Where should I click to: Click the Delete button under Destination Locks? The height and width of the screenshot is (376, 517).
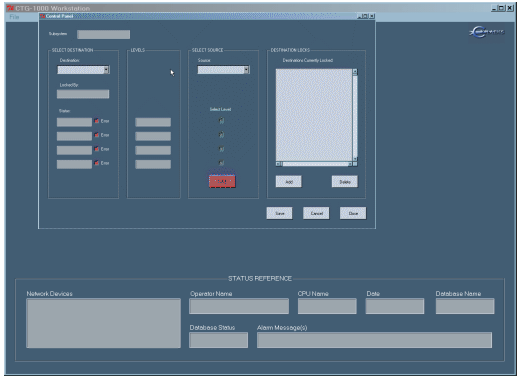coord(345,182)
